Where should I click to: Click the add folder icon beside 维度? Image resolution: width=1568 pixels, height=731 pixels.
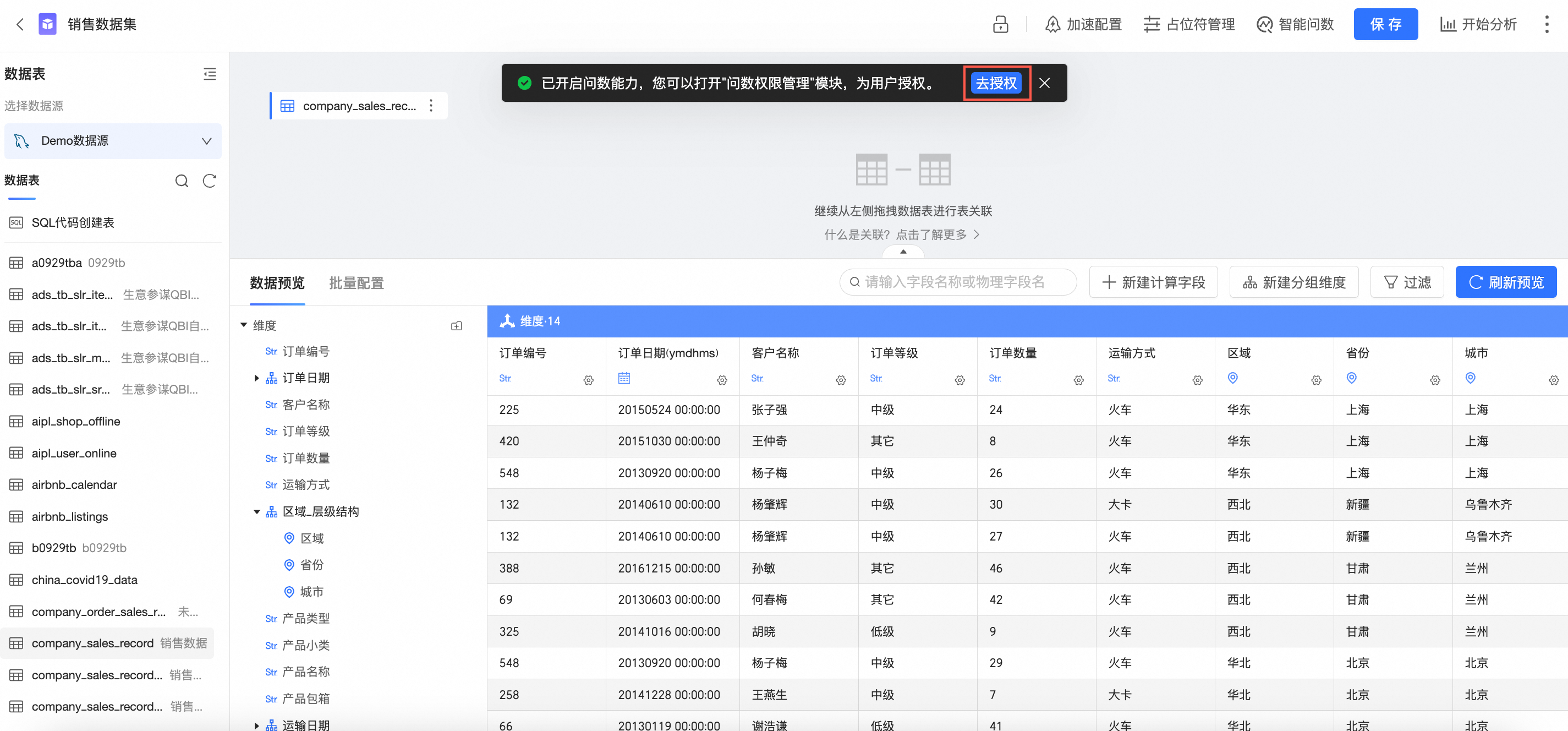coord(456,326)
